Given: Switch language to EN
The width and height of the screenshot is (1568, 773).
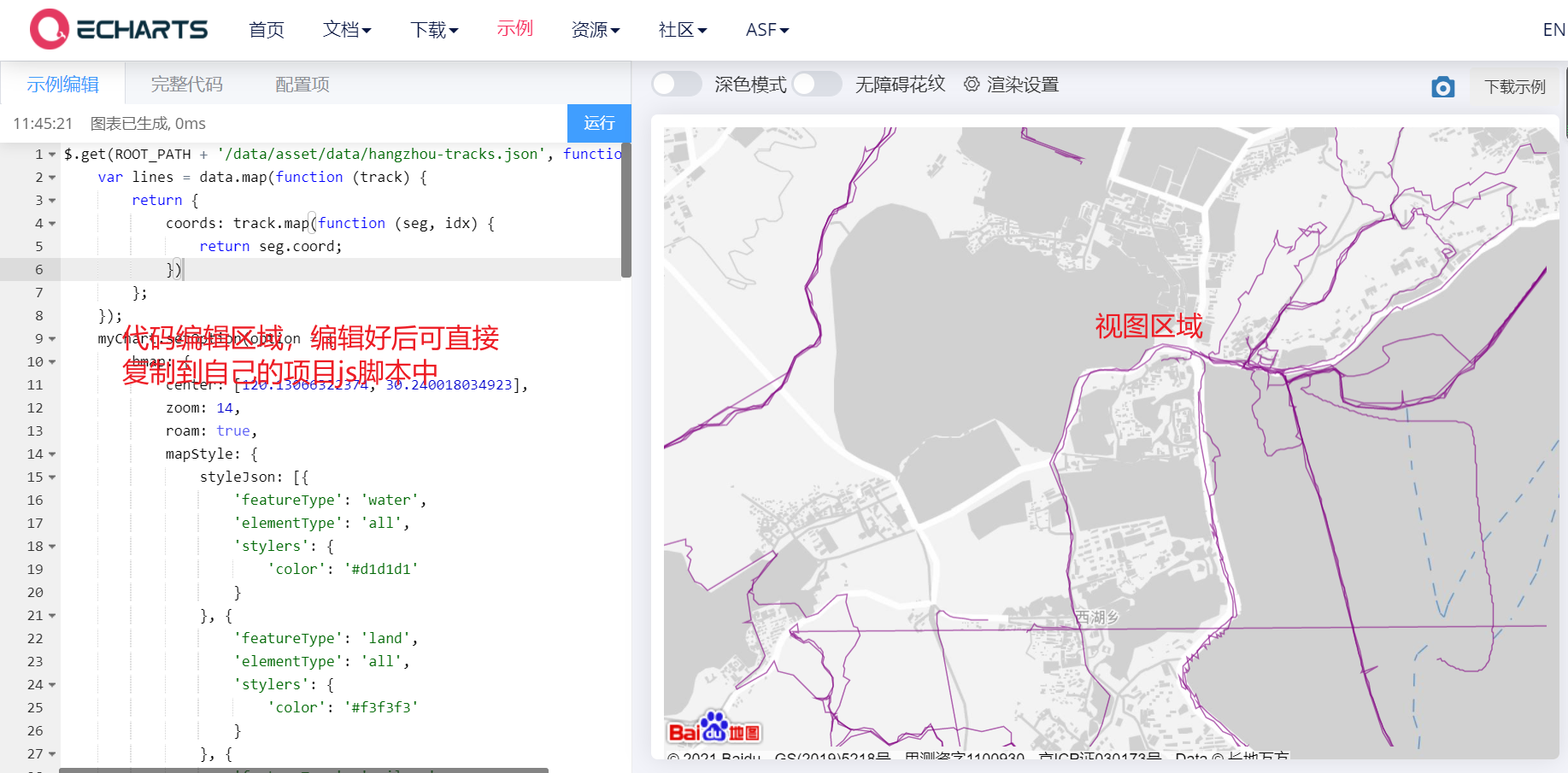Looking at the screenshot, I should click(x=1553, y=30).
